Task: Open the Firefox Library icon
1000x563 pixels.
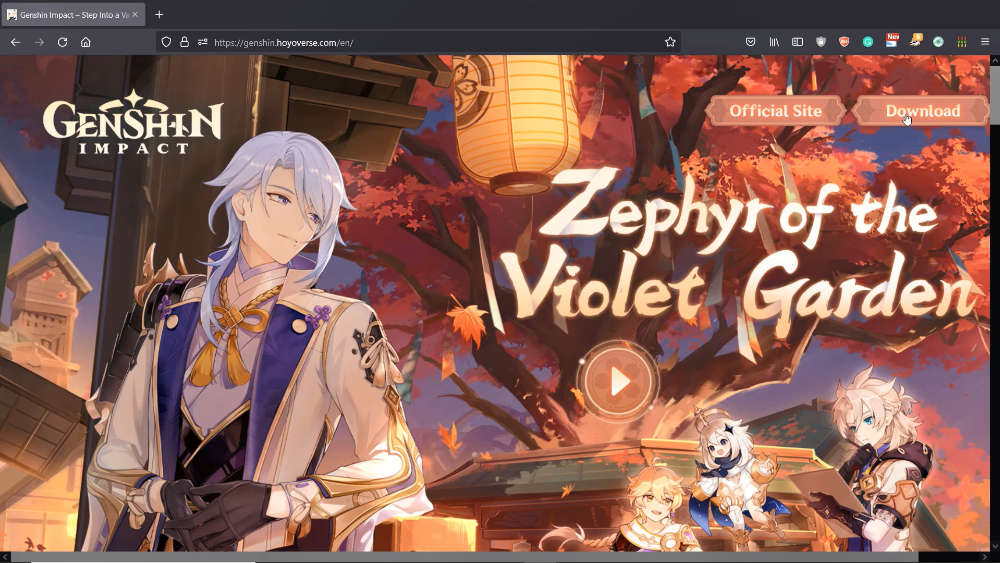Action: [774, 42]
